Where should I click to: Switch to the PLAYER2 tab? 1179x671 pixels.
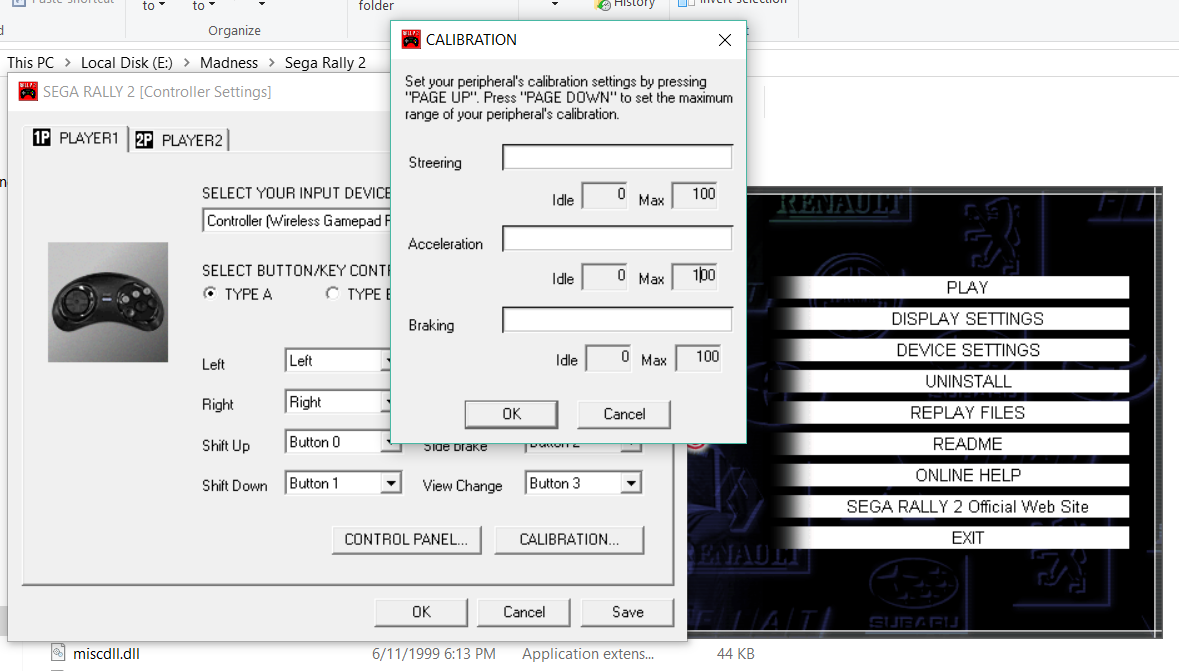coord(180,140)
